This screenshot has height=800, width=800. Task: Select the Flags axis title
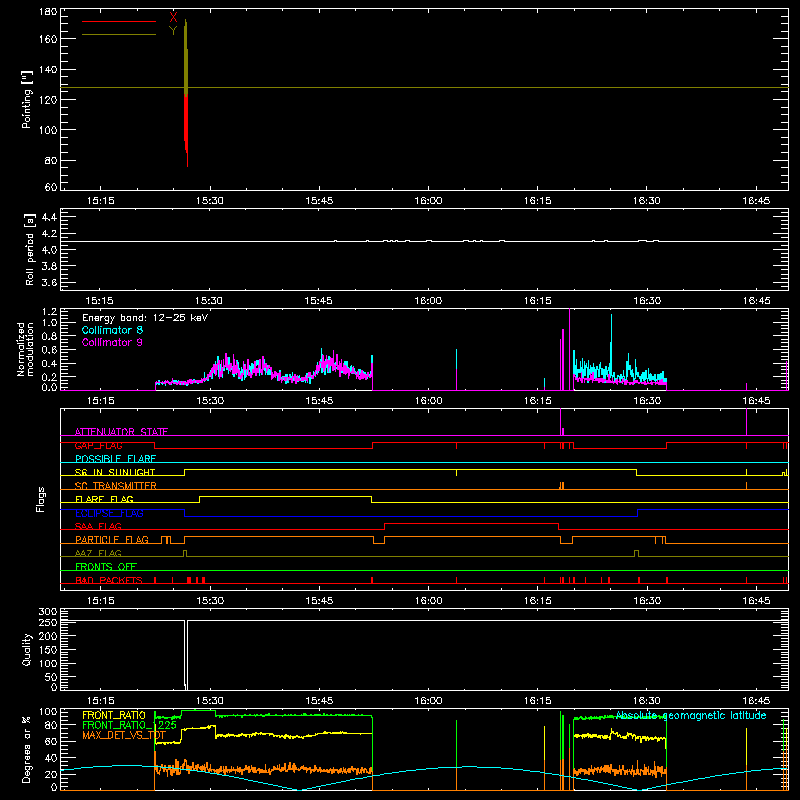point(40,499)
